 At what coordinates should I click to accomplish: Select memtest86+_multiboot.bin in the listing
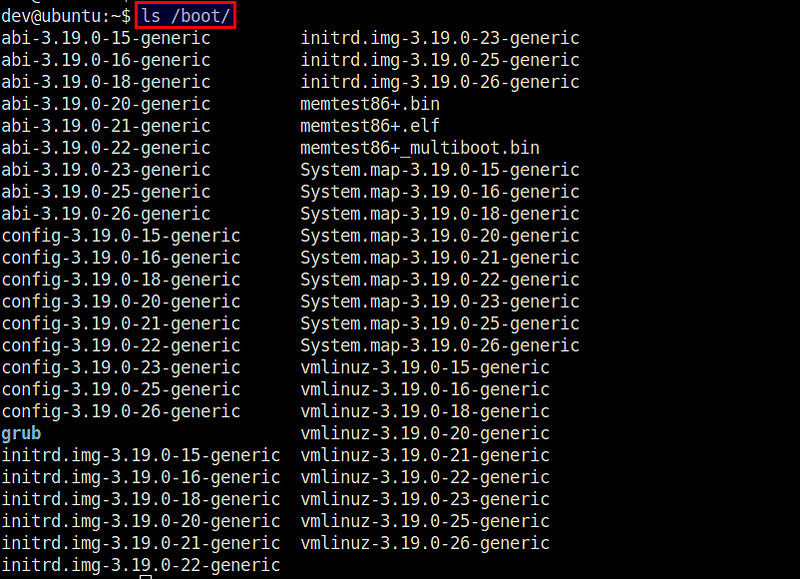[x=420, y=148]
